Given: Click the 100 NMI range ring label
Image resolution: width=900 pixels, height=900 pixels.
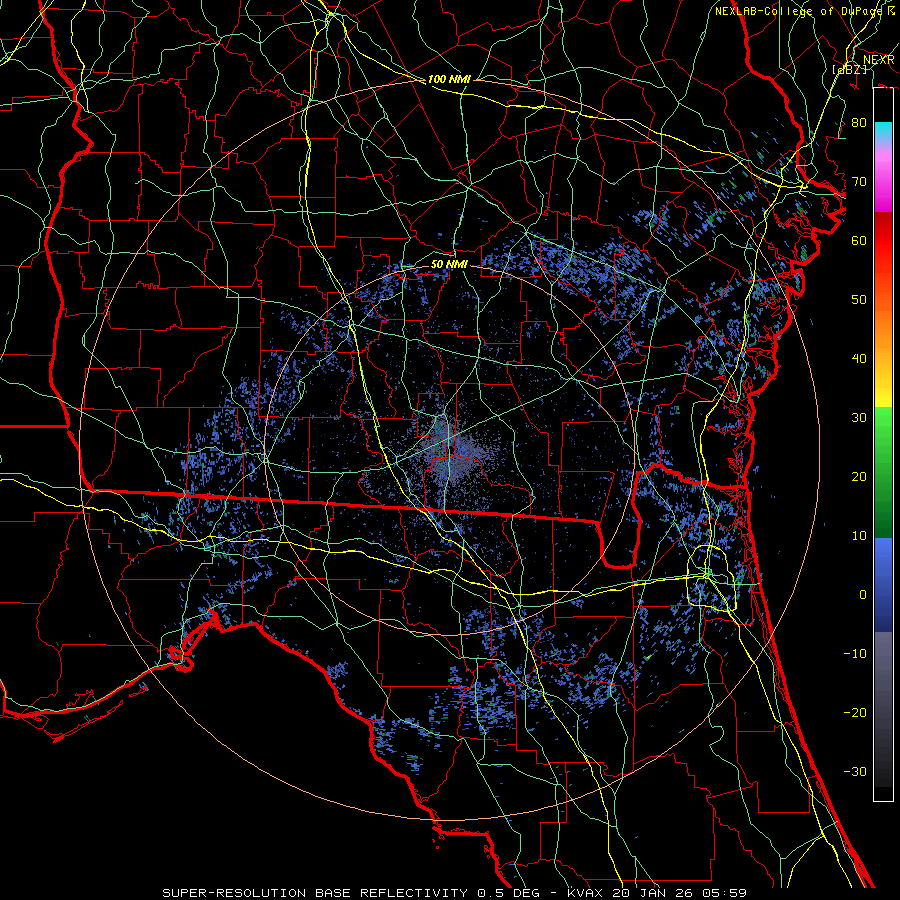Looking at the screenshot, I should click(449, 79).
